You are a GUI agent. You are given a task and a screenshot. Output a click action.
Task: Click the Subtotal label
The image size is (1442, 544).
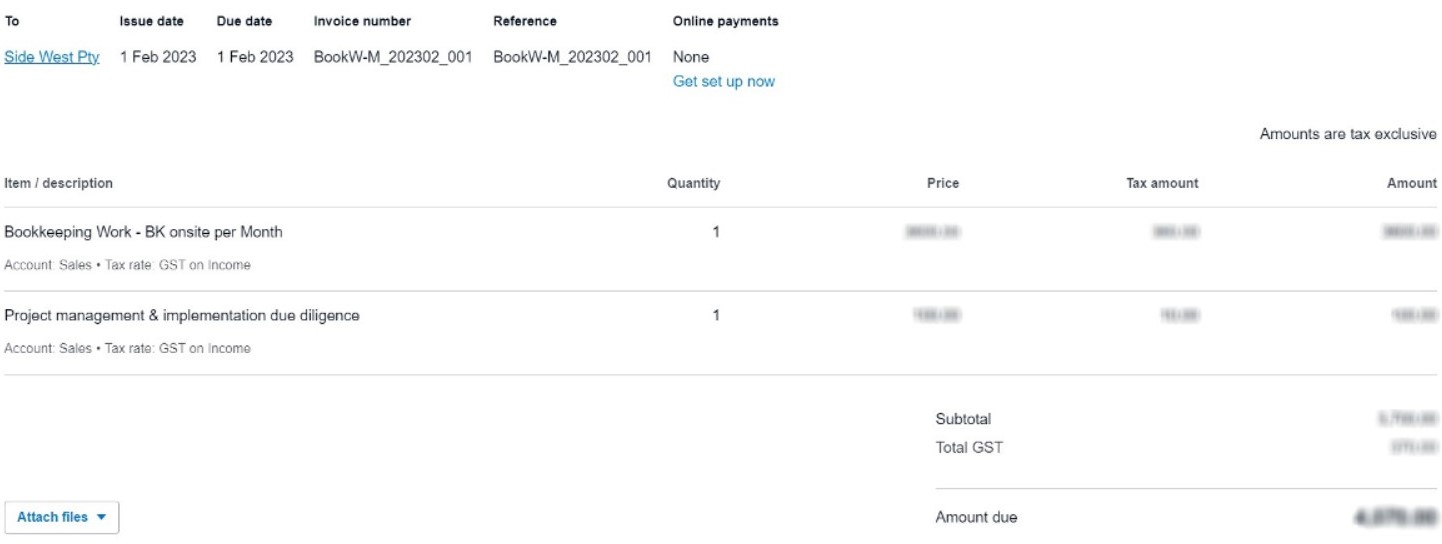(963, 419)
